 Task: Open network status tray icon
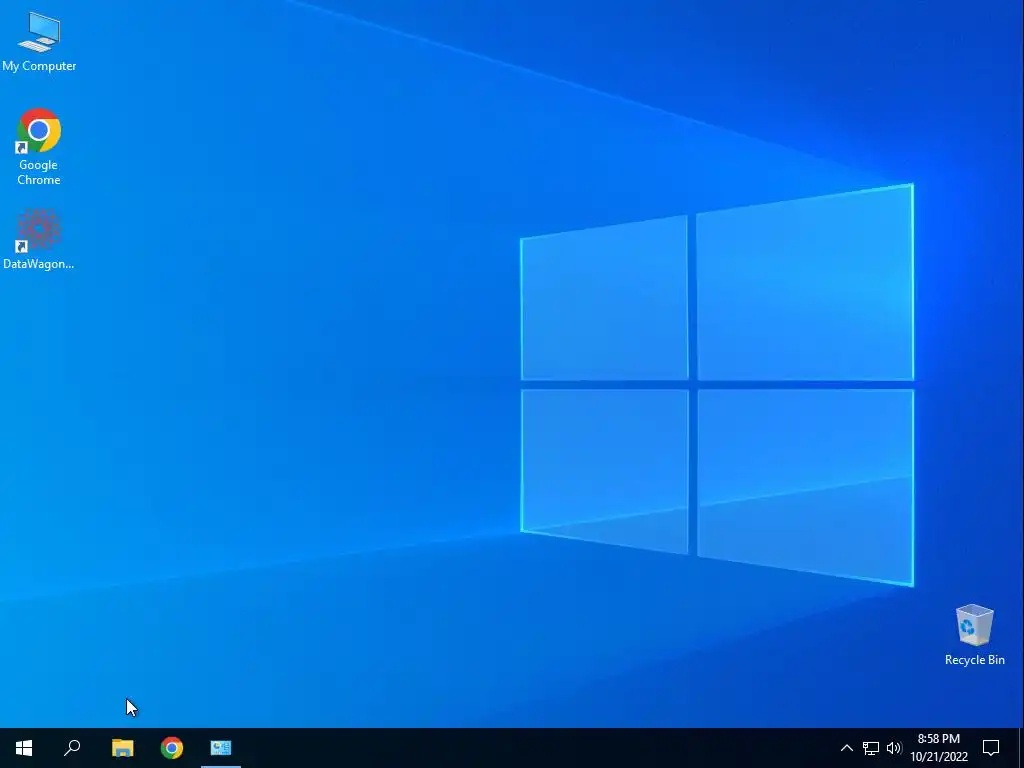[871, 748]
